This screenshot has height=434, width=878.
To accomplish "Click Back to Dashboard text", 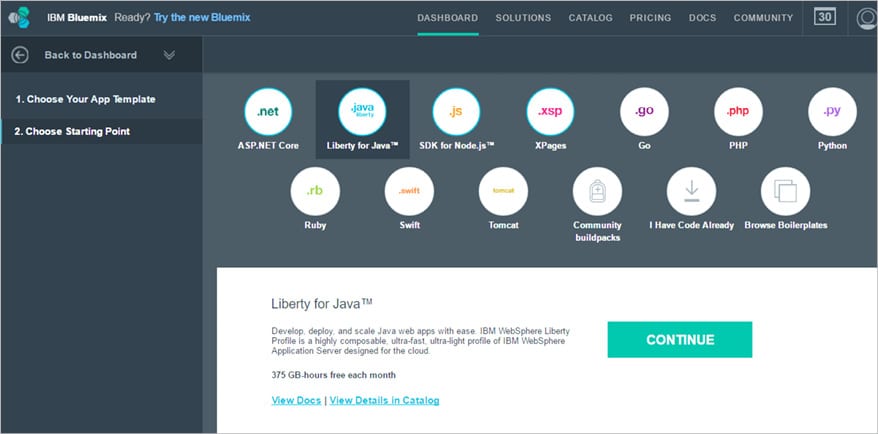I will pyautogui.click(x=91, y=55).
